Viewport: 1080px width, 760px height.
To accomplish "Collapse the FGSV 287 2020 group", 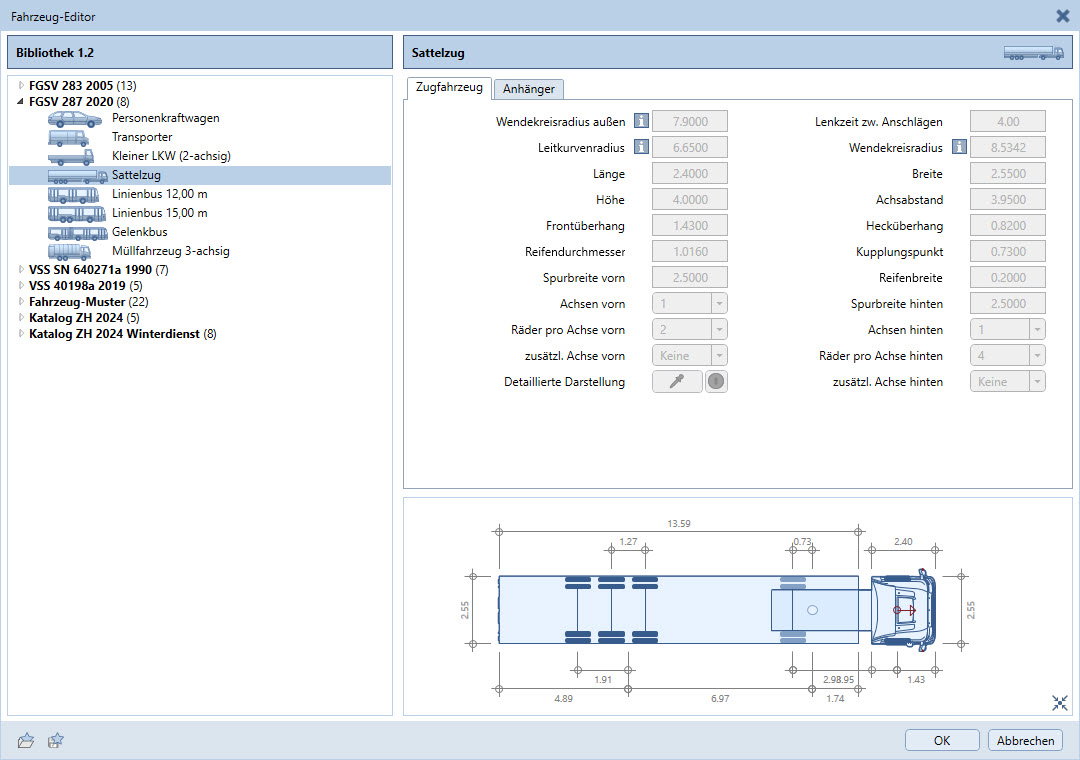I will (21, 102).
